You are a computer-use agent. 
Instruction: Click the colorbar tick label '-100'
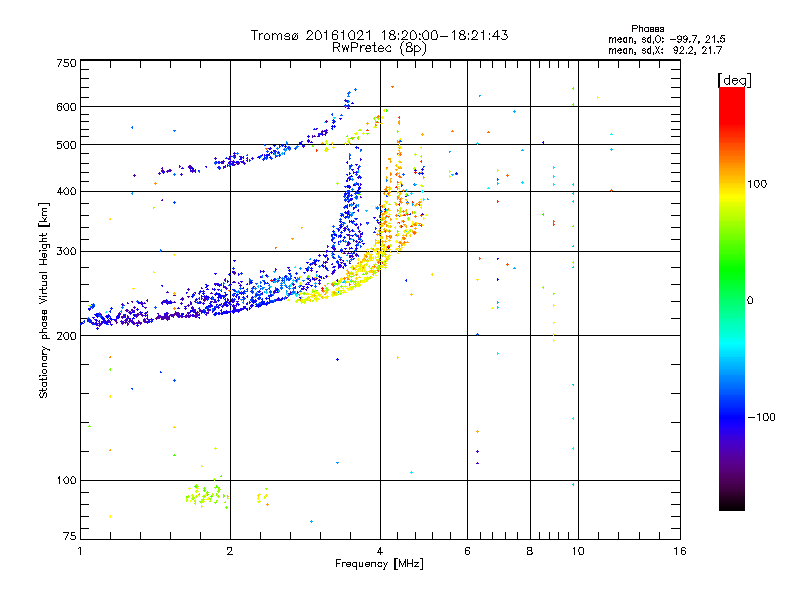tap(761, 417)
